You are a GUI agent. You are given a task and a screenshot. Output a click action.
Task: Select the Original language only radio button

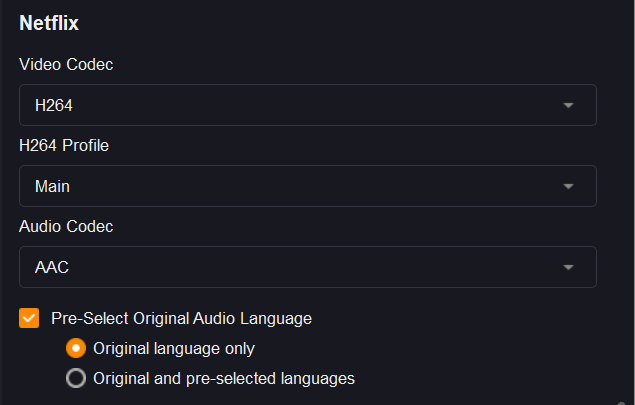[75, 349]
